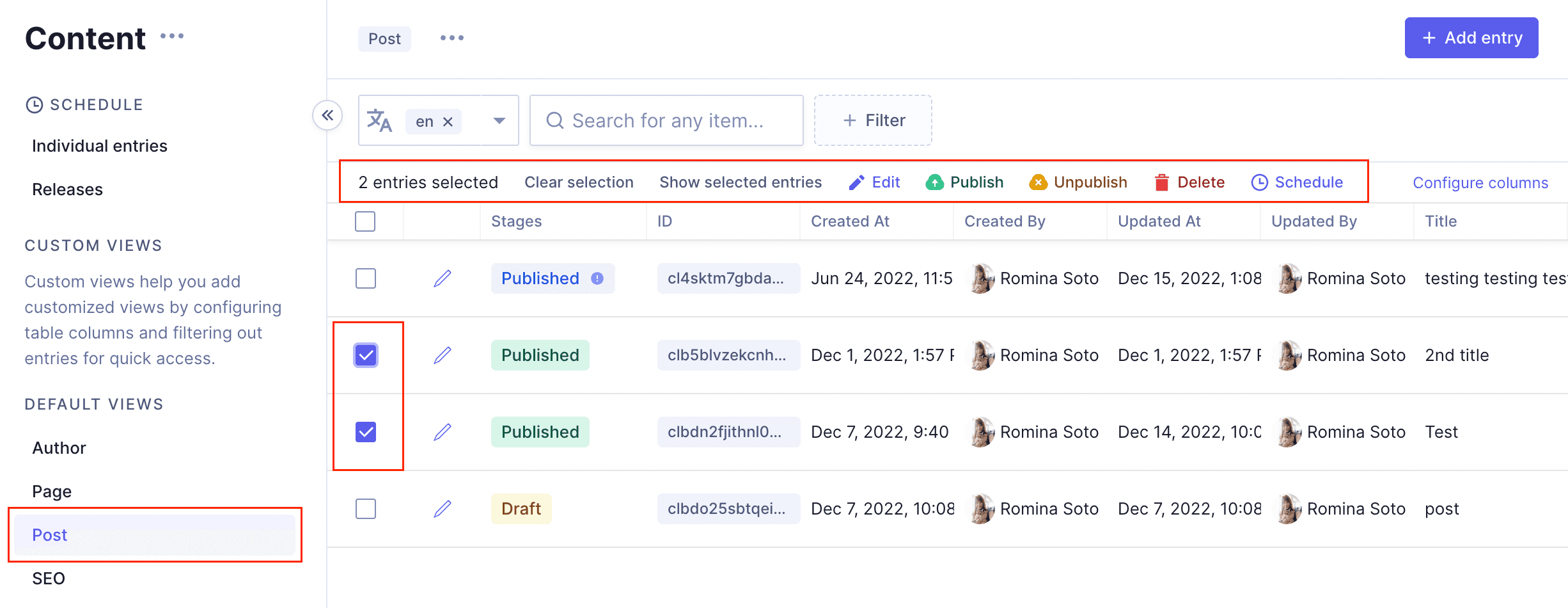Image resolution: width=1568 pixels, height=608 pixels.
Task: Open the three-dot menu next to Content
Action: coord(171,36)
